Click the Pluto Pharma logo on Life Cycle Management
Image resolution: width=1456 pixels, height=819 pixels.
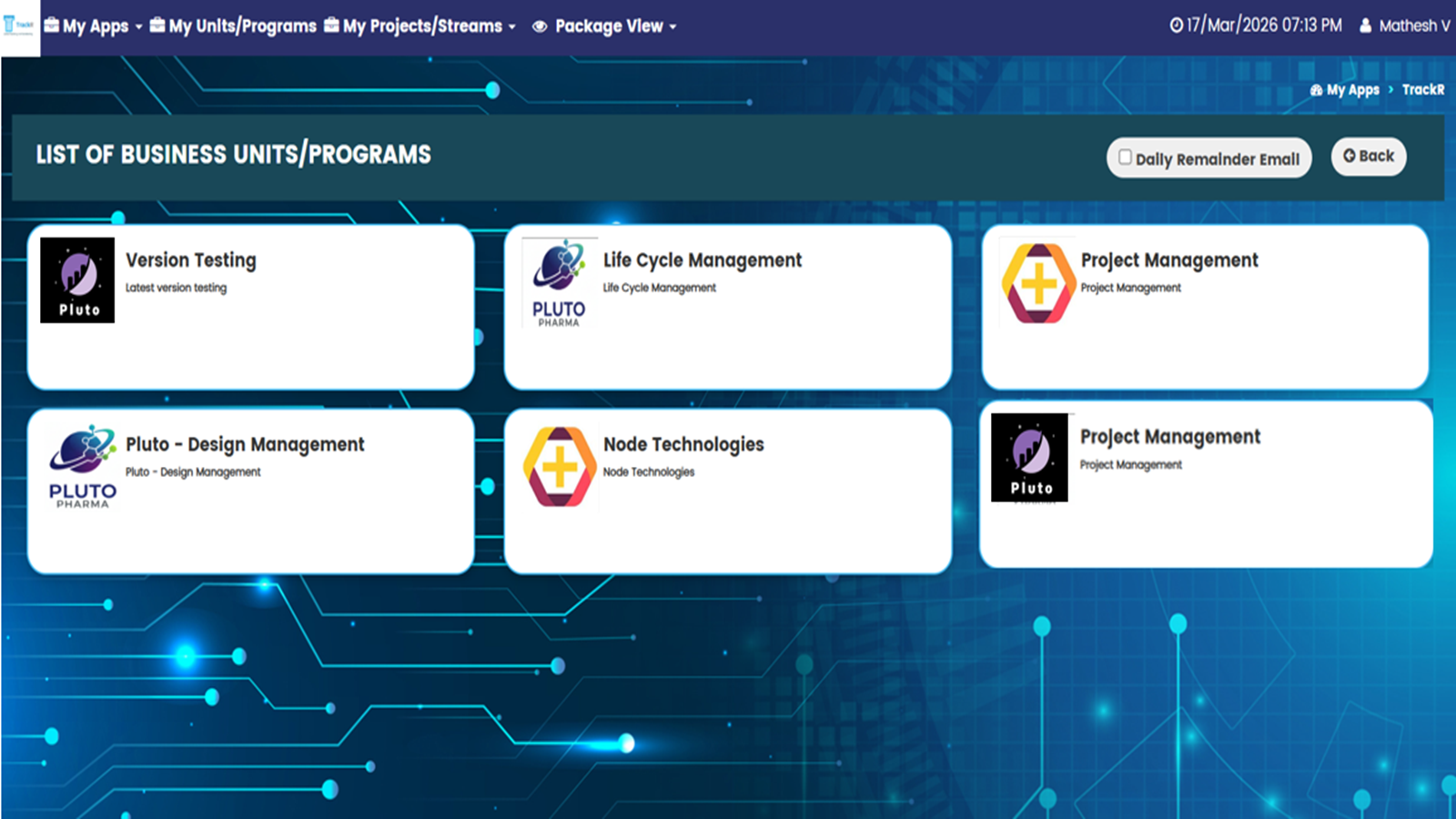[x=559, y=283]
